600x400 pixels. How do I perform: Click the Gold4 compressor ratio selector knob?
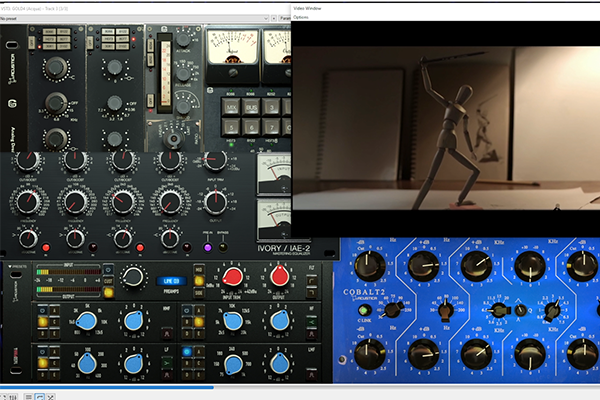(x=174, y=139)
